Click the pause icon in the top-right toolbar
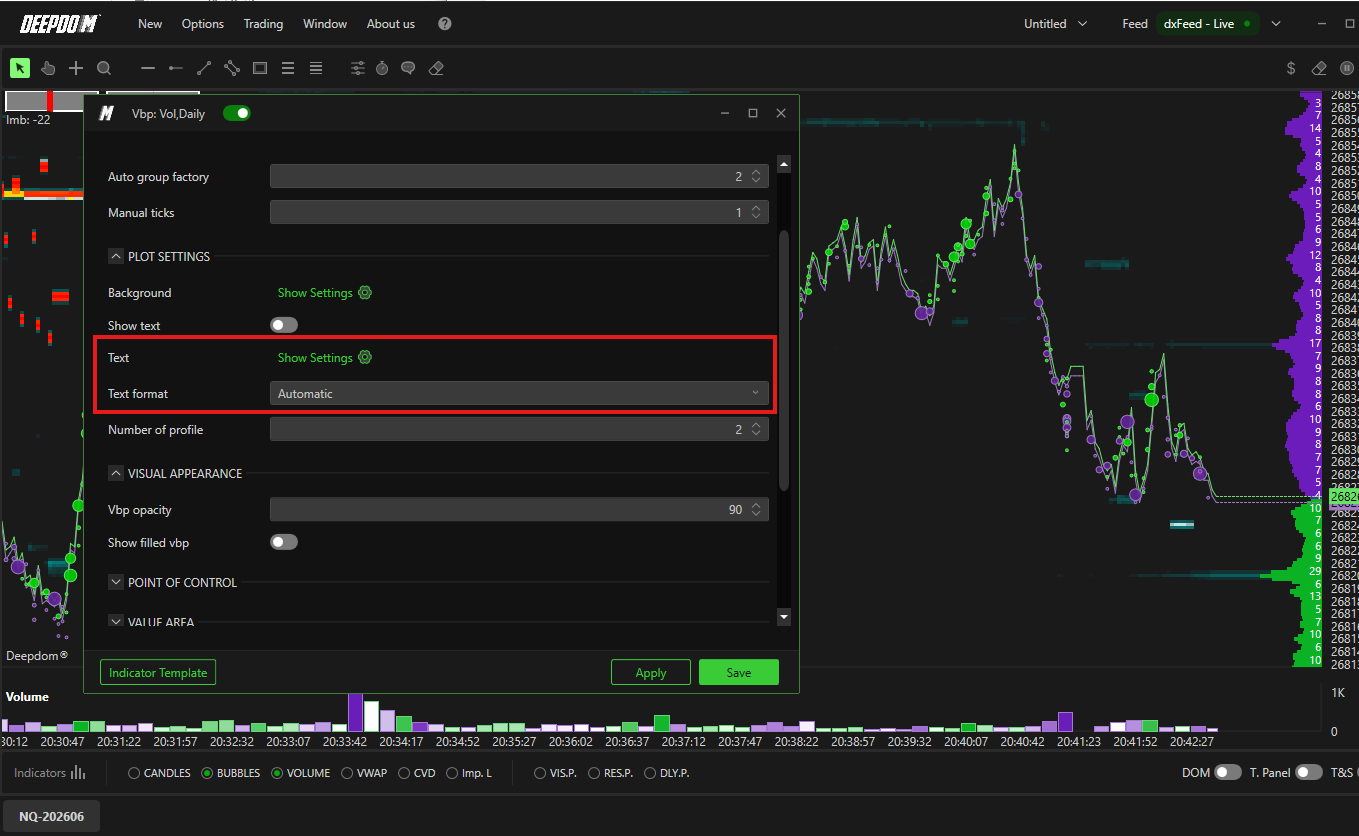Viewport: 1359px width, 836px height. 1346,68
